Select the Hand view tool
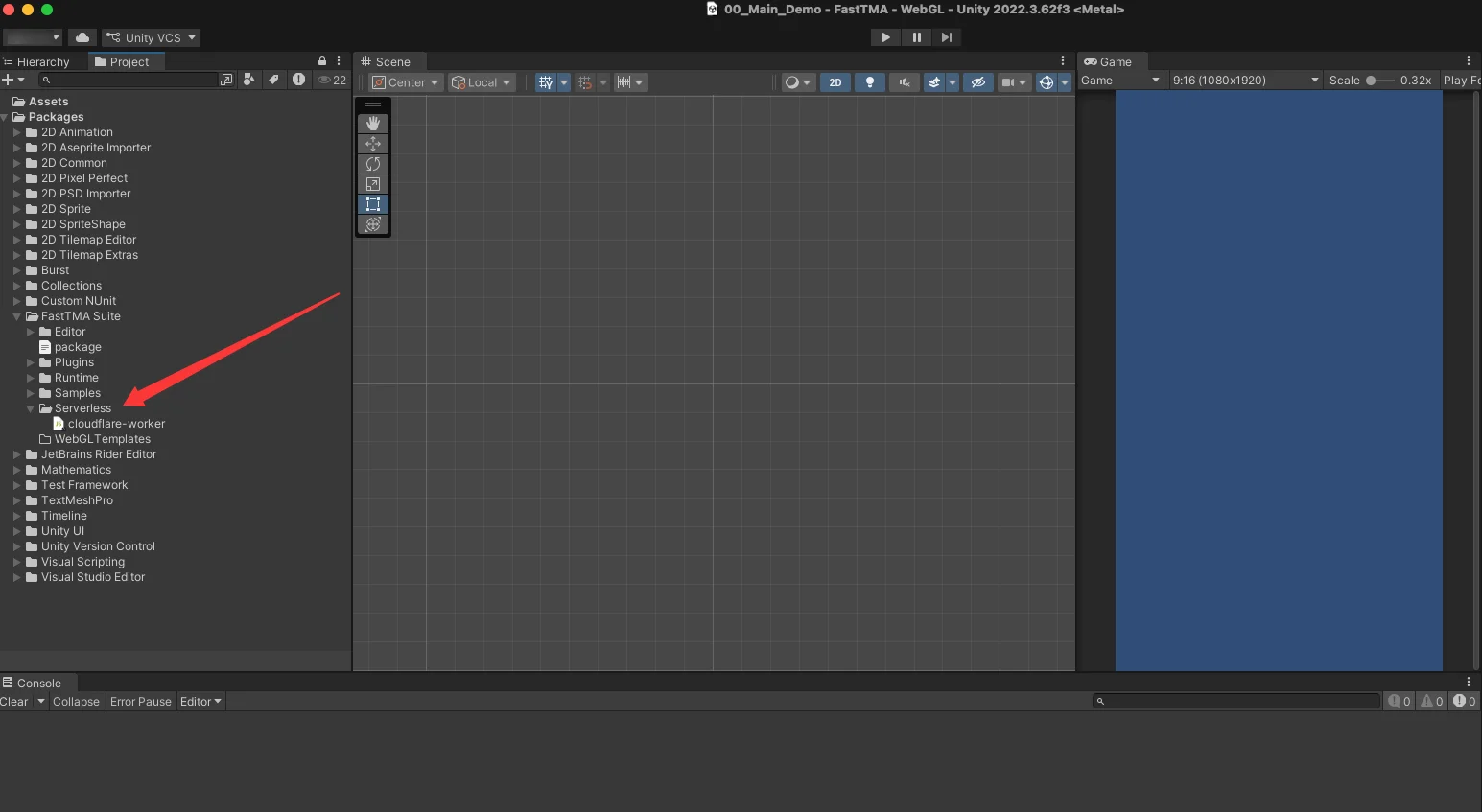The width and height of the screenshot is (1482, 812). pyautogui.click(x=373, y=124)
